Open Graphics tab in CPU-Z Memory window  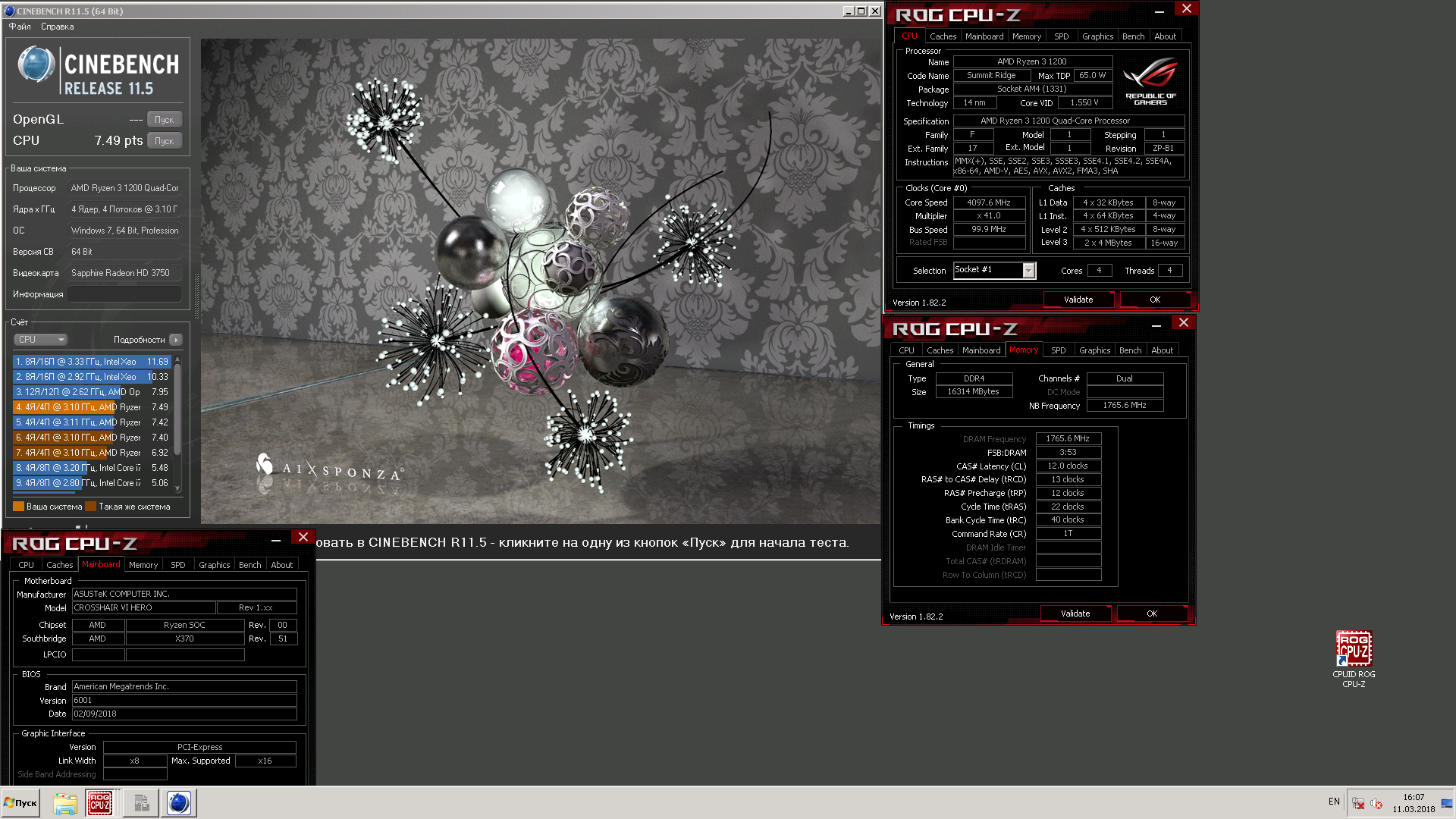click(x=1094, y=350)
